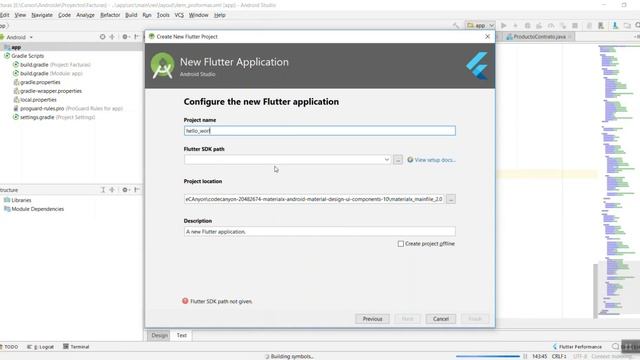The width and height of the screenshot is (640, 360).
Task: Switch to the Text editor tab
Action: 182,336
